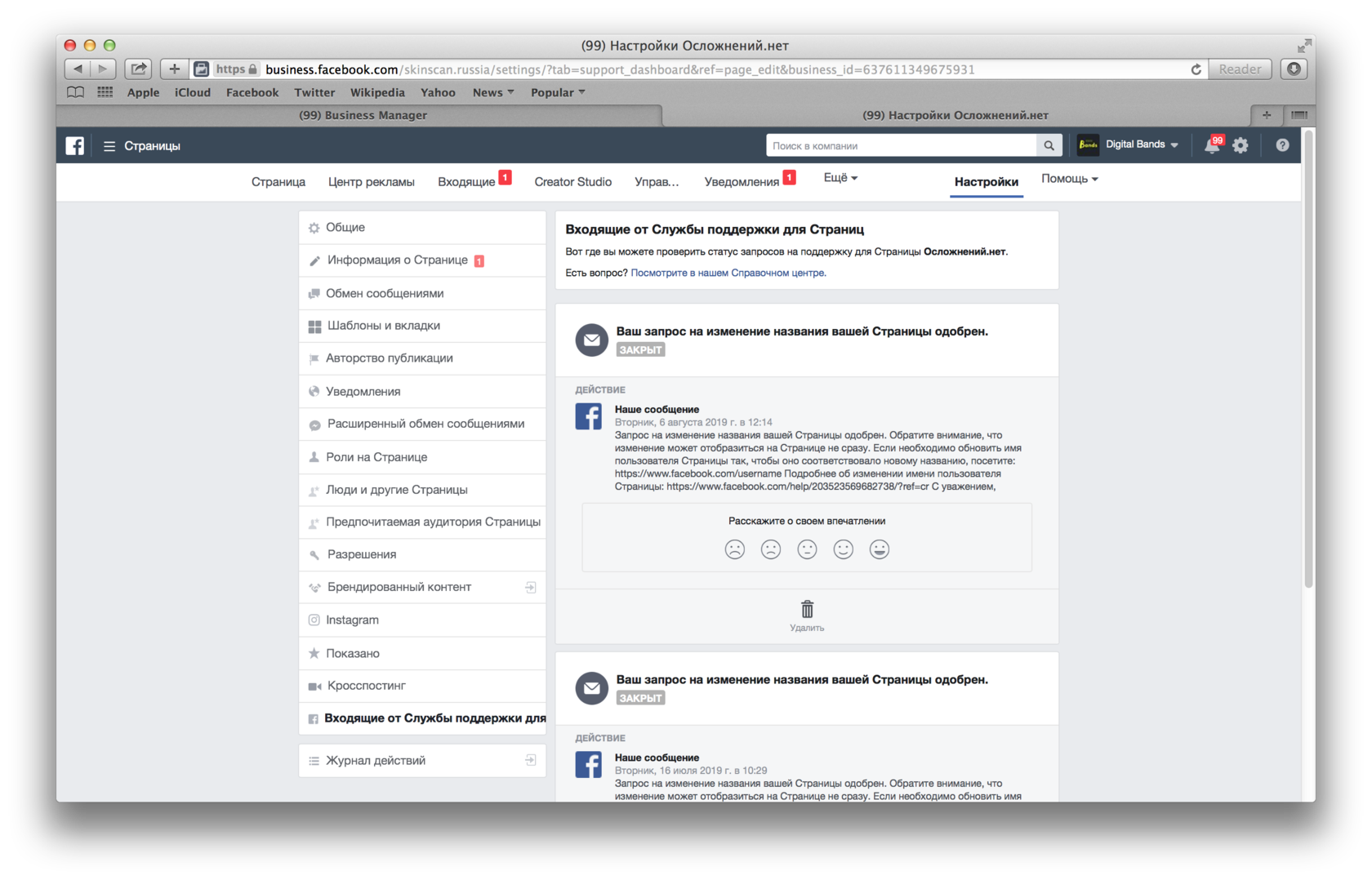Image resolution: width=1372 pixels, height=880 pixels.
Task: Open Брендированный контент settings
Action: (422, 587)
